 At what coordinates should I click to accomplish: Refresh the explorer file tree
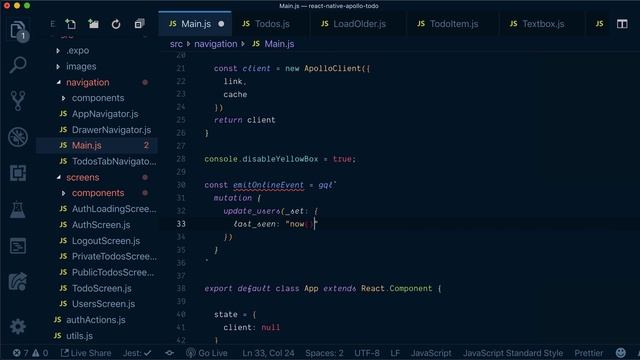coord(116,24)
